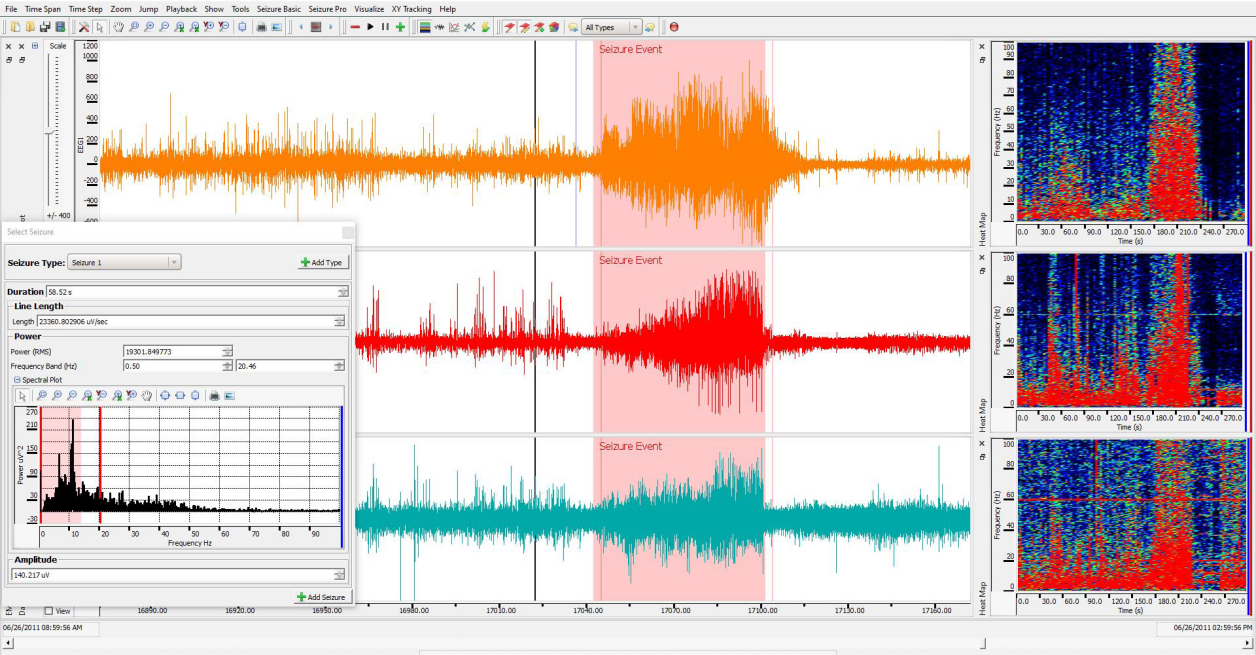
Task: Click the Line Length spinner arrows
Action: (340, 322)
